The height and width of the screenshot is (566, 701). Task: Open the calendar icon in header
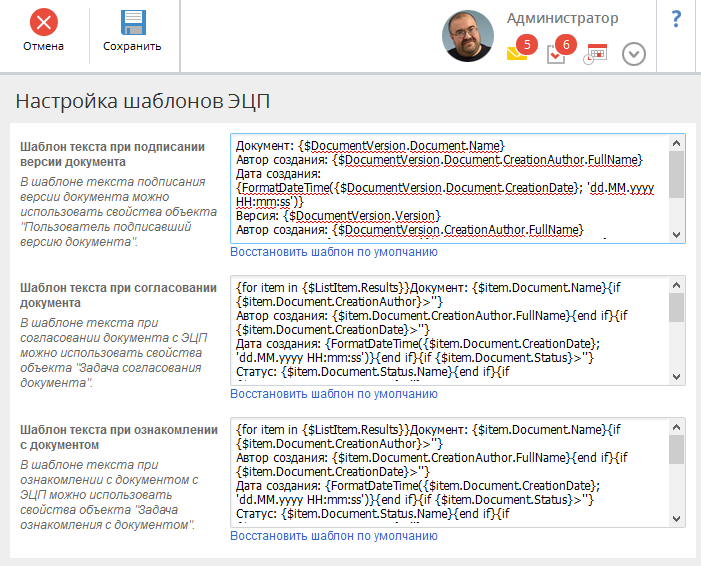(595, 54)
